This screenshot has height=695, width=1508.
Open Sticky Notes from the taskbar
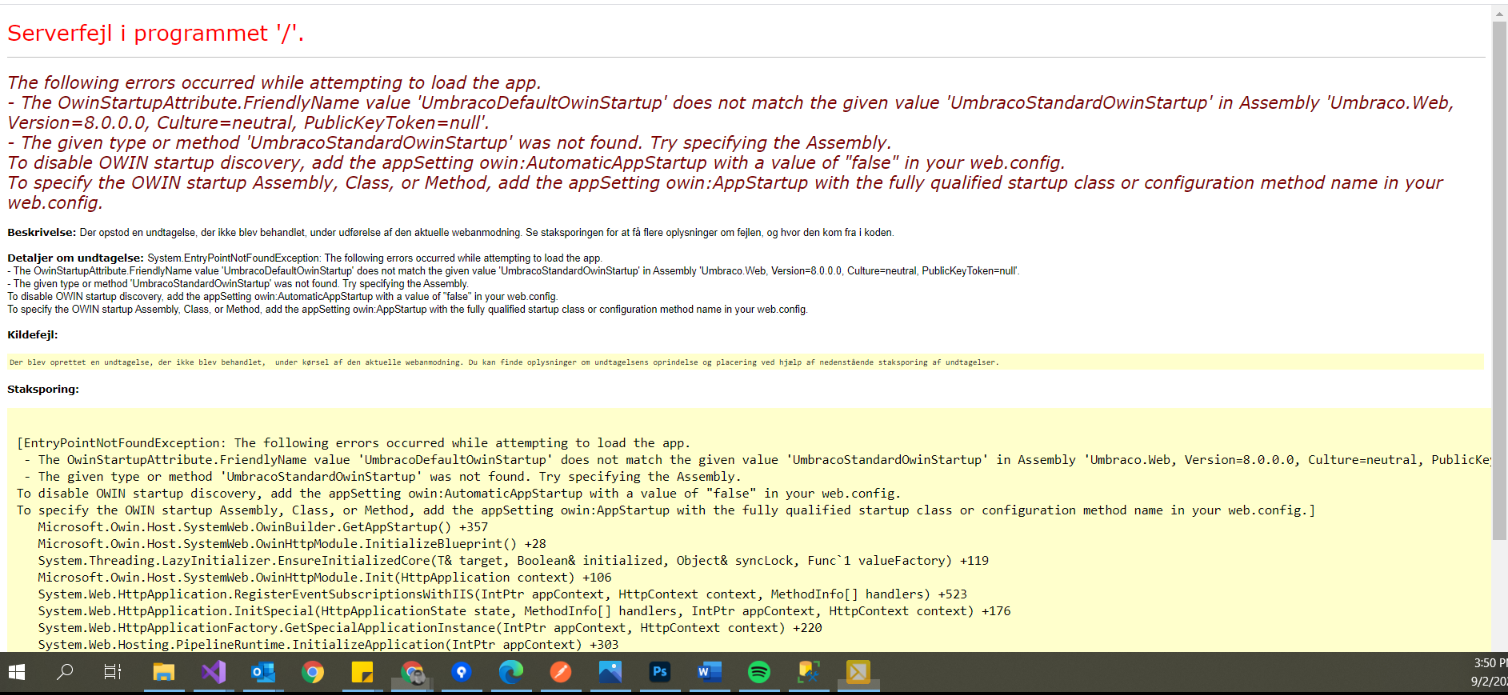(x=362, y=672)
